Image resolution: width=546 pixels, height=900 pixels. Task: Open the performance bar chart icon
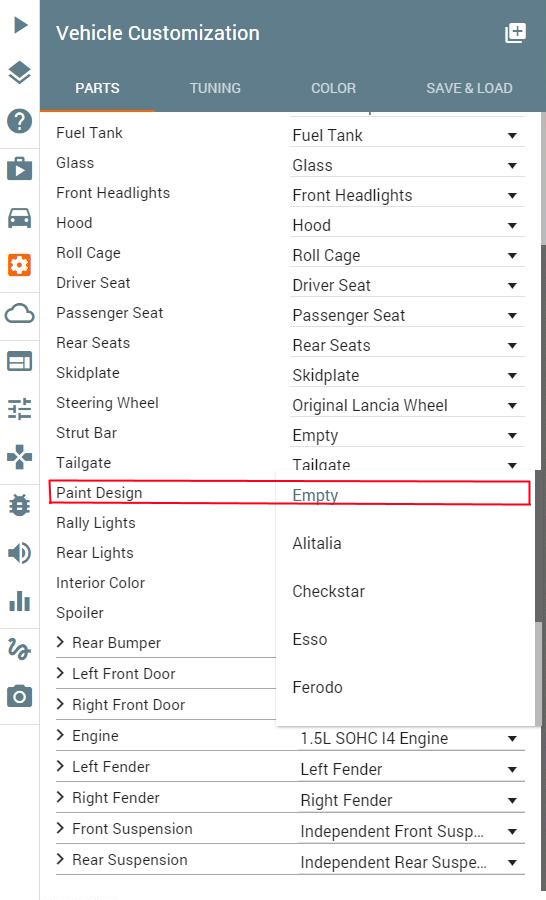click(20, 601)
